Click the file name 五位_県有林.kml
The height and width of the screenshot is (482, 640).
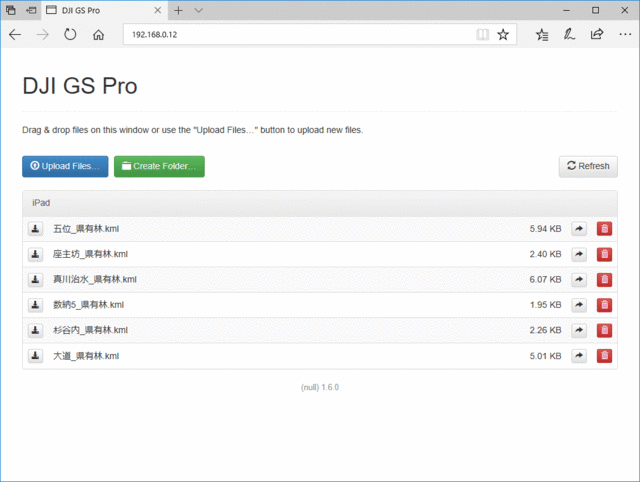(x=86, y=229)
